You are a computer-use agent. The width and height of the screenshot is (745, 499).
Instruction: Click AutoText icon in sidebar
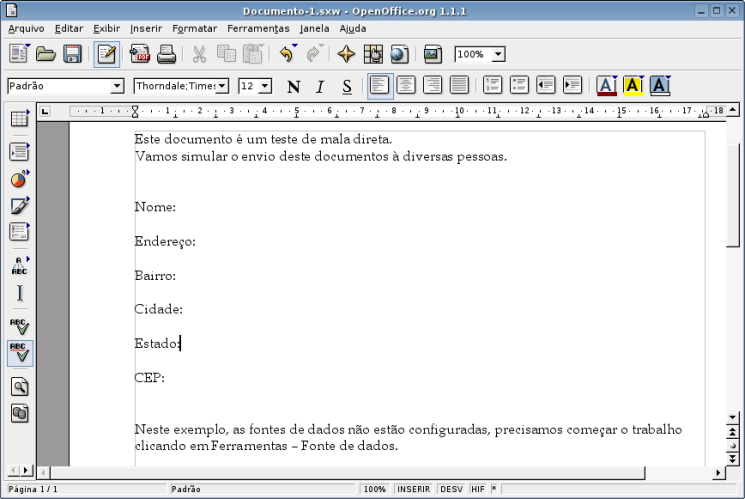(x=19, y=266)
